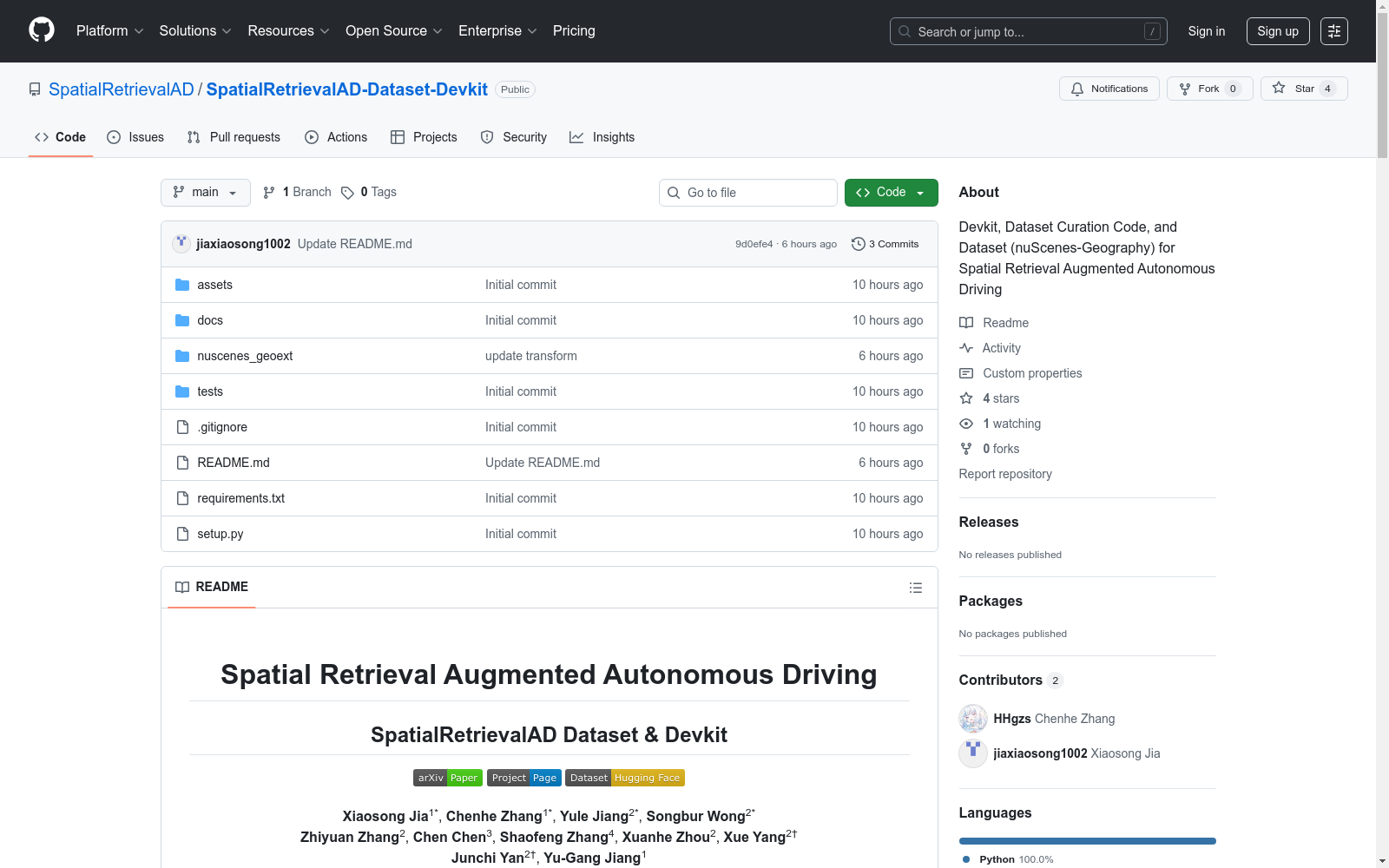
Task: Click the branch icon beside 1 Branch
Action: [269, 193]
